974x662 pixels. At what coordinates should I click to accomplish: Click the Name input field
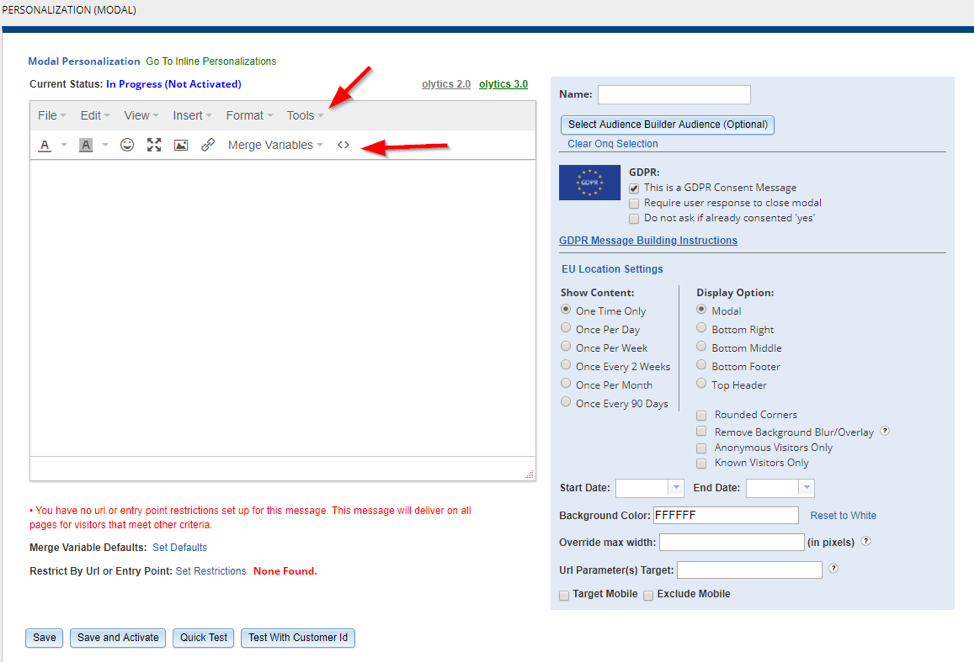point(674,95)
